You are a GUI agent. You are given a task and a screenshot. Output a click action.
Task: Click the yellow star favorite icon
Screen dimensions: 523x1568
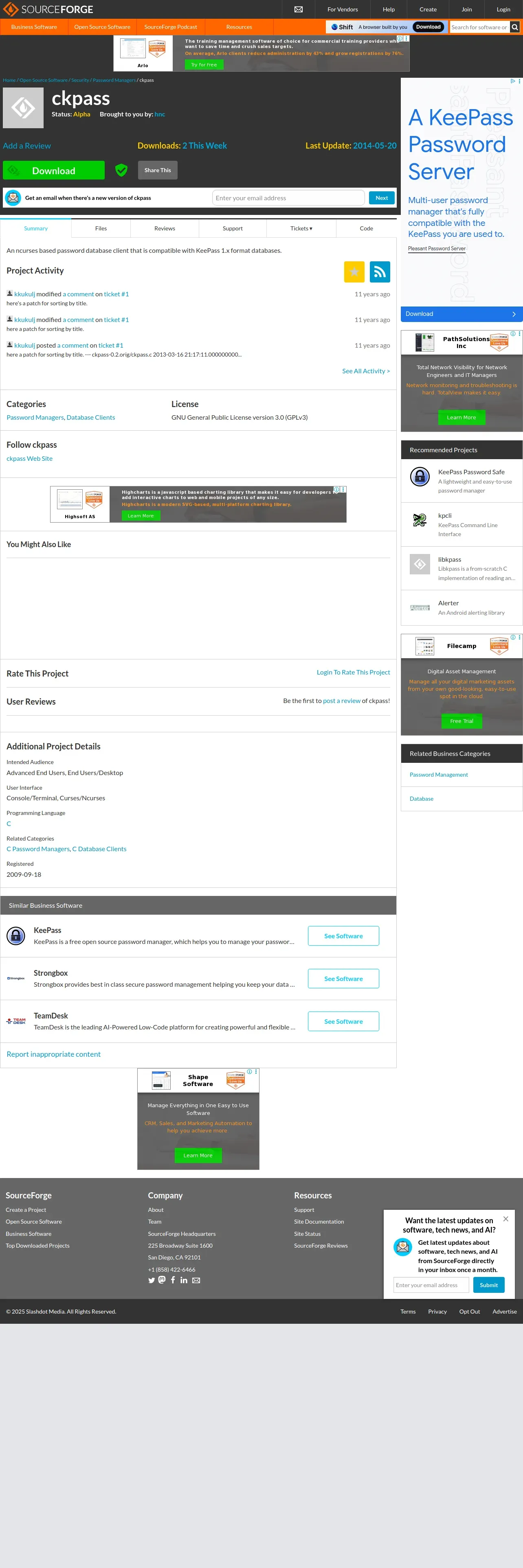[x=354, y=272]
